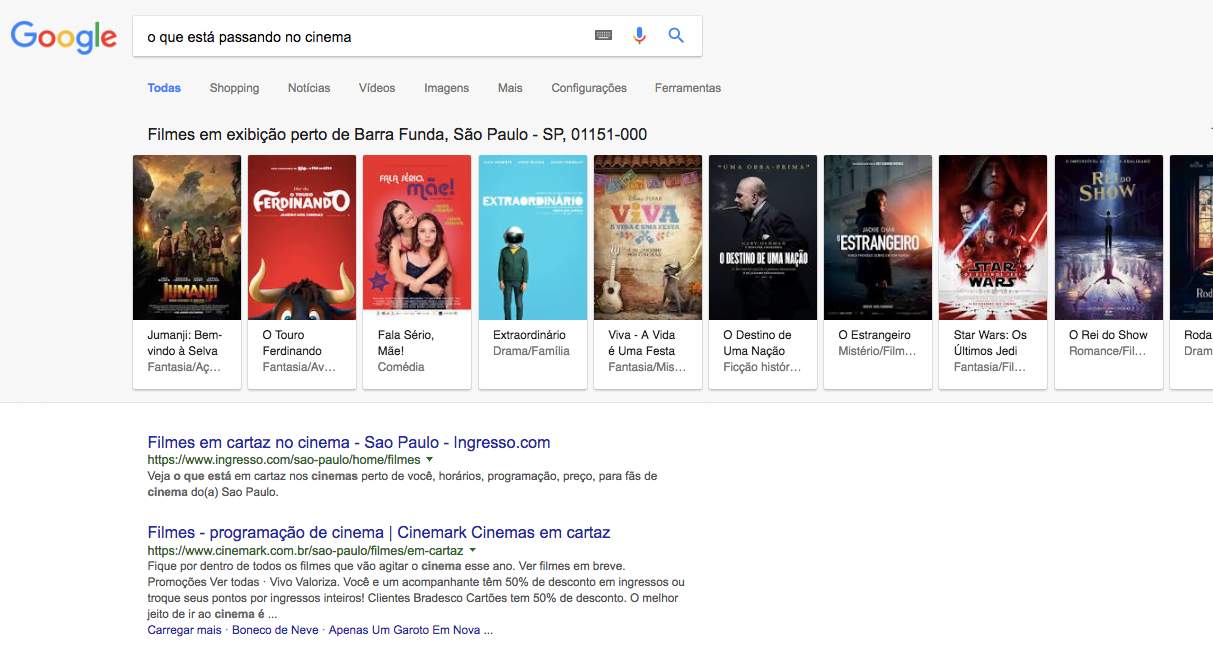1213x661 pixels.
Task: Click the O Rei do Show poster
Action: (1109, 237)
